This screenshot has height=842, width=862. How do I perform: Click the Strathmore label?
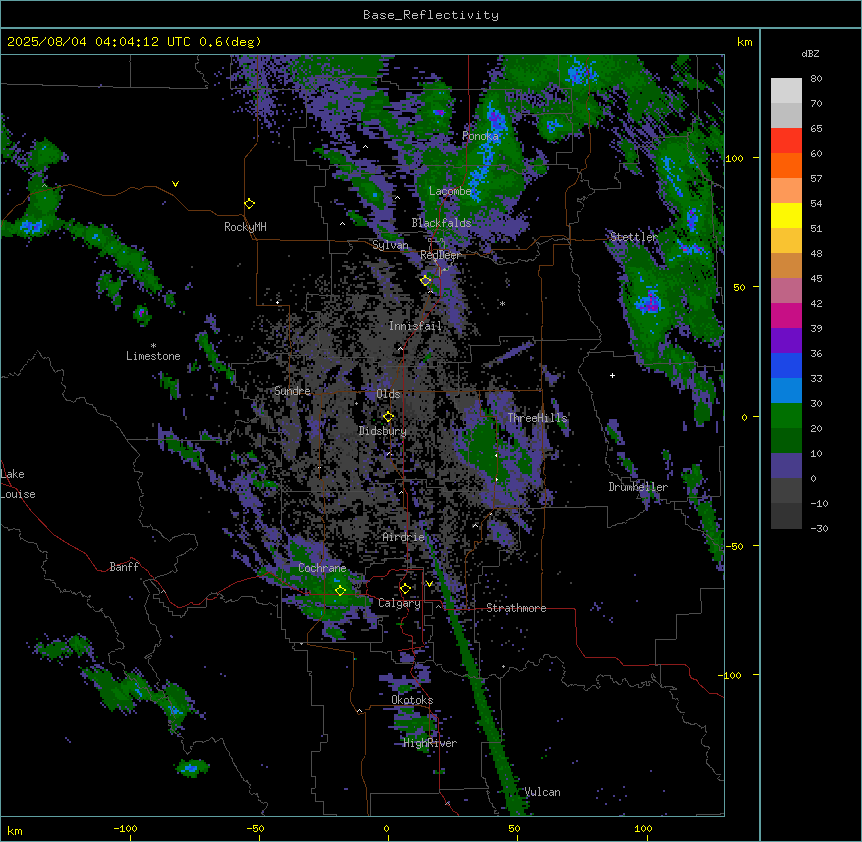coord(516,608)
